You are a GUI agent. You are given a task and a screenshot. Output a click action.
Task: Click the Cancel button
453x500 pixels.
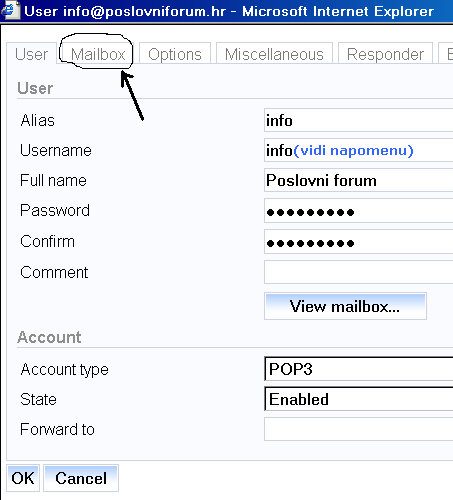click(81, 478)
